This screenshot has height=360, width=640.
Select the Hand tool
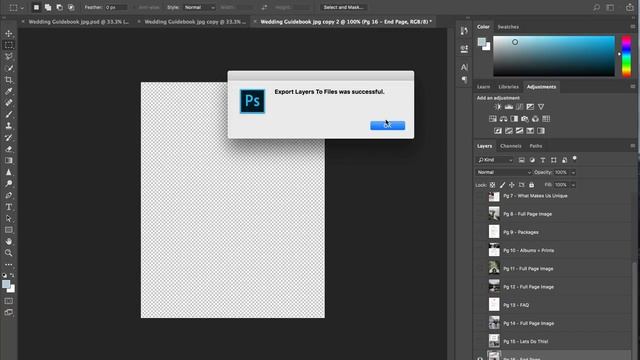tap(9, 242)
